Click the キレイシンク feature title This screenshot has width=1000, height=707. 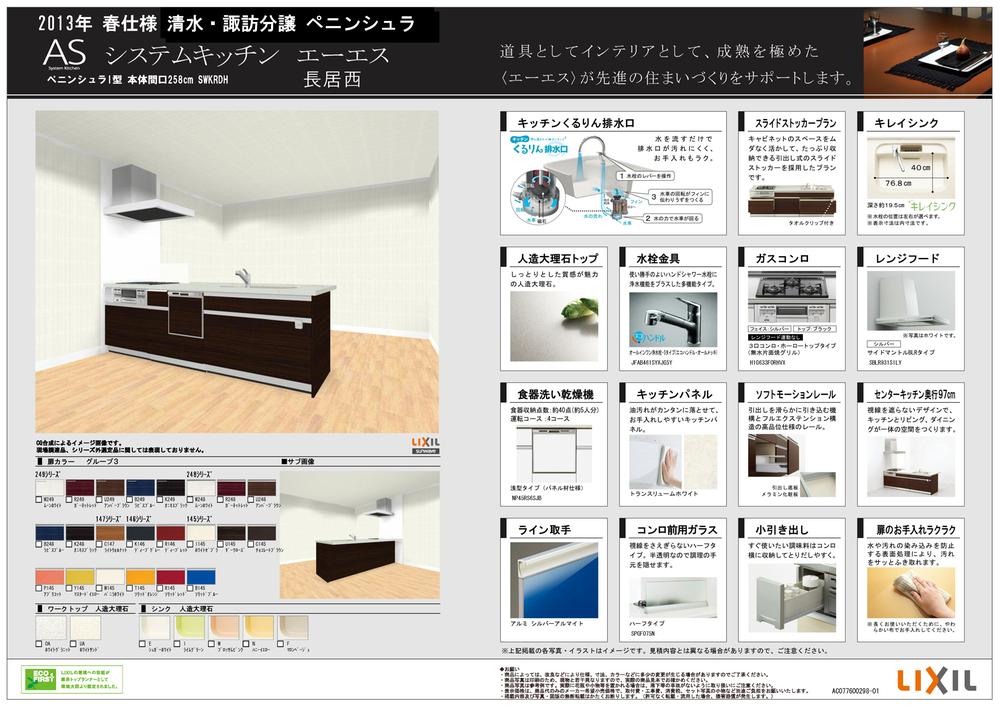[908, 123]
